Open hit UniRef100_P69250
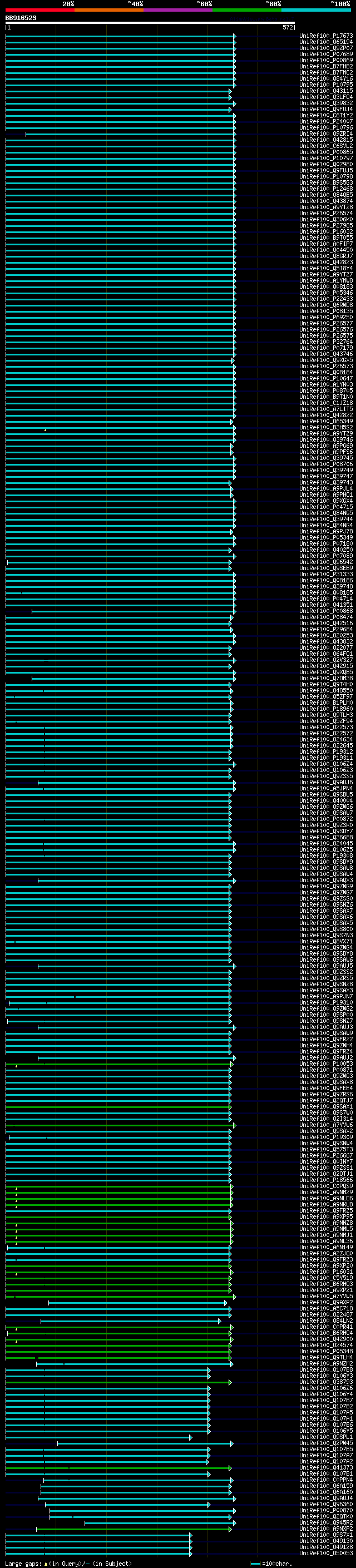Screen dimensions: 356x1568 click(x=326, y=317)
